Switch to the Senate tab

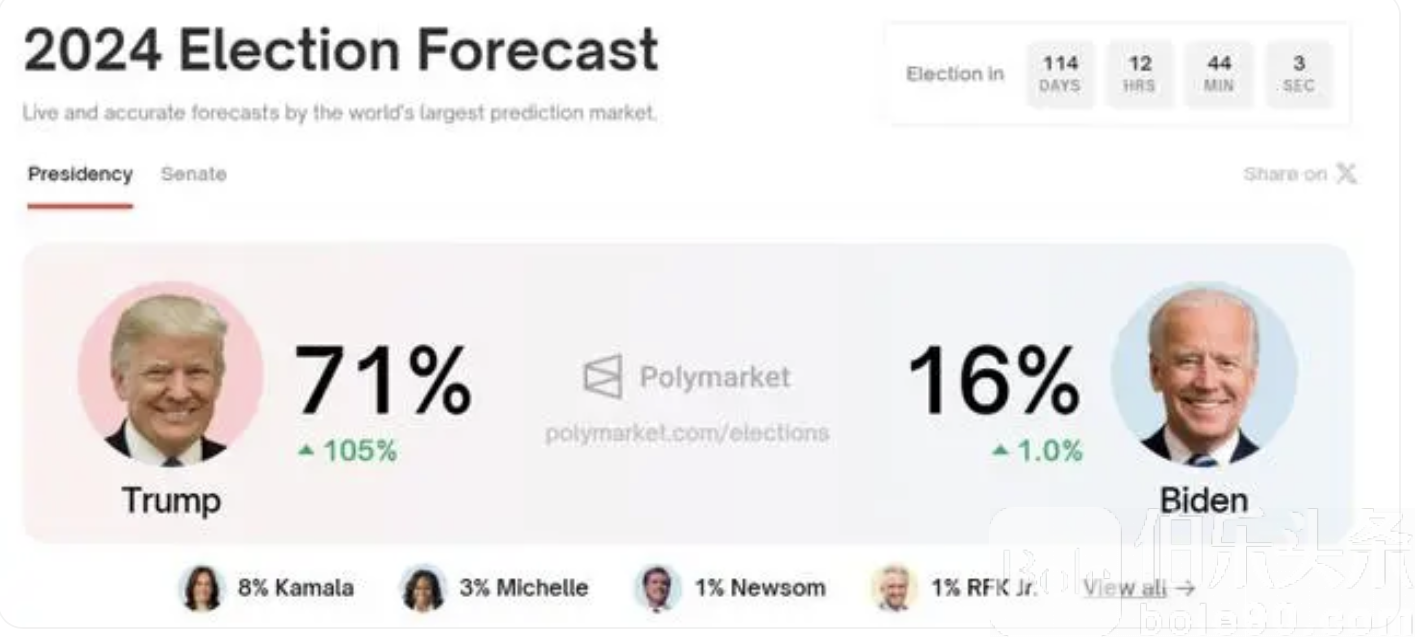point(194,174)
